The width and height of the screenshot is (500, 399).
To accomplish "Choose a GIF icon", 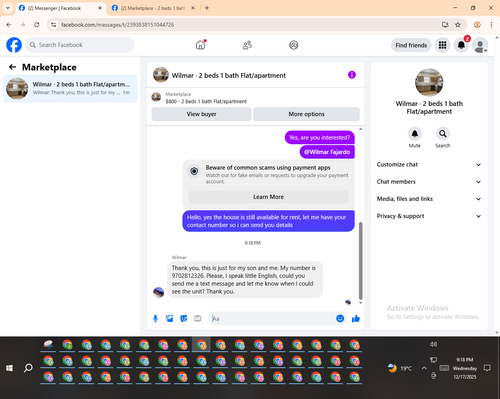I will click(x=198, y=319).
